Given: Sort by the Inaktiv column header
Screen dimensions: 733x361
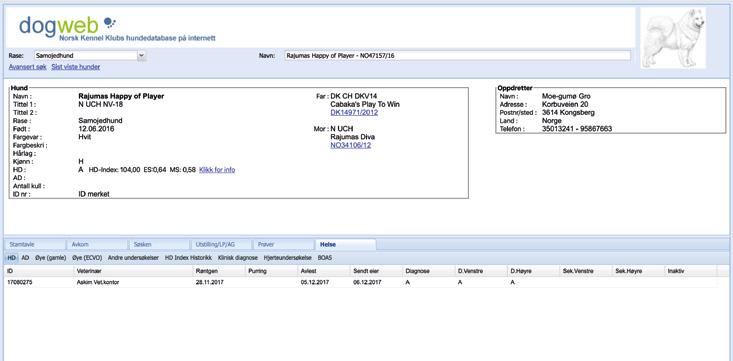Looking at the screenshot, I should click(x=690, y=271).
